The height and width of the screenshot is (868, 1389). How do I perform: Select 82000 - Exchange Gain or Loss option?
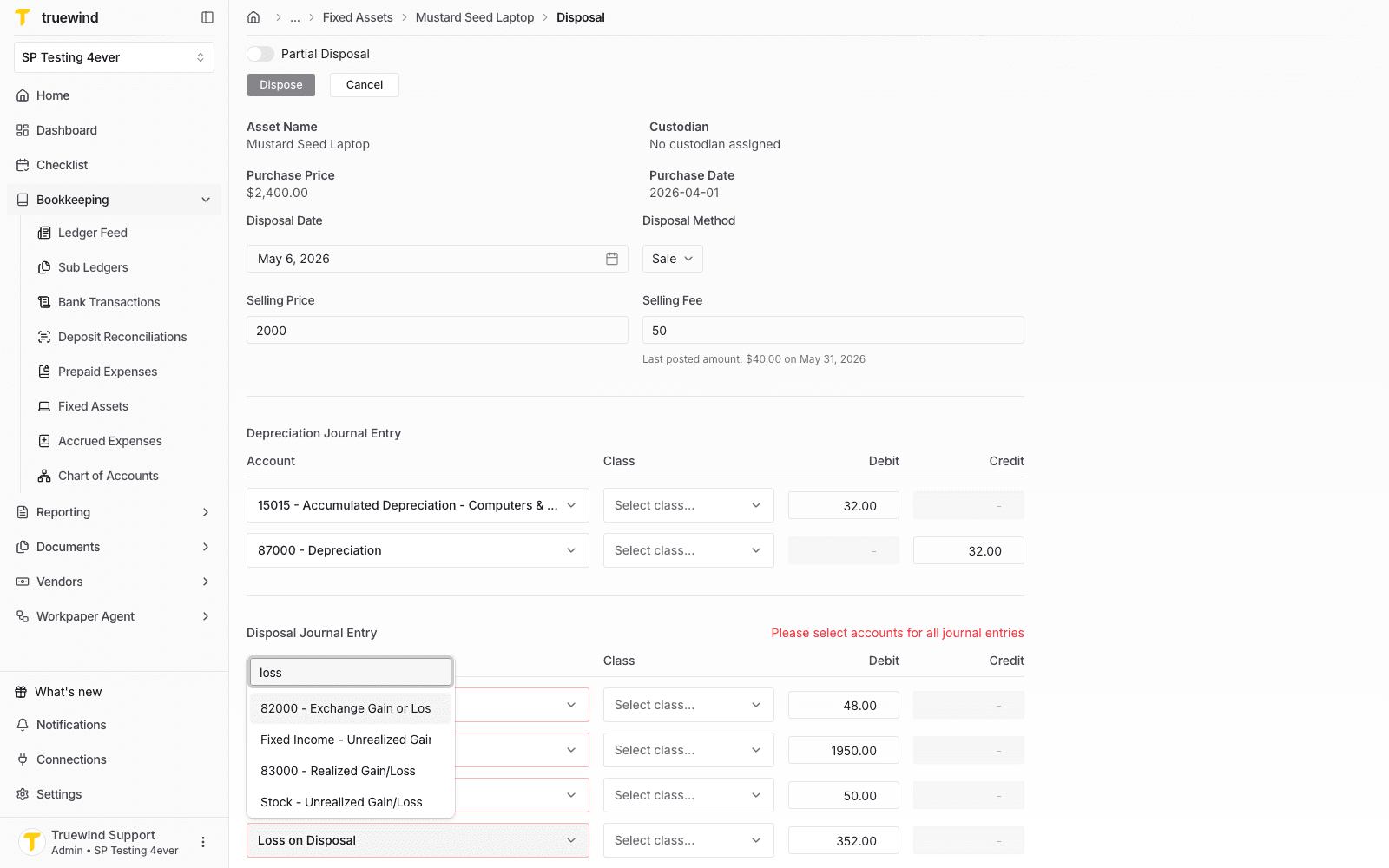[x=351, y=708]
